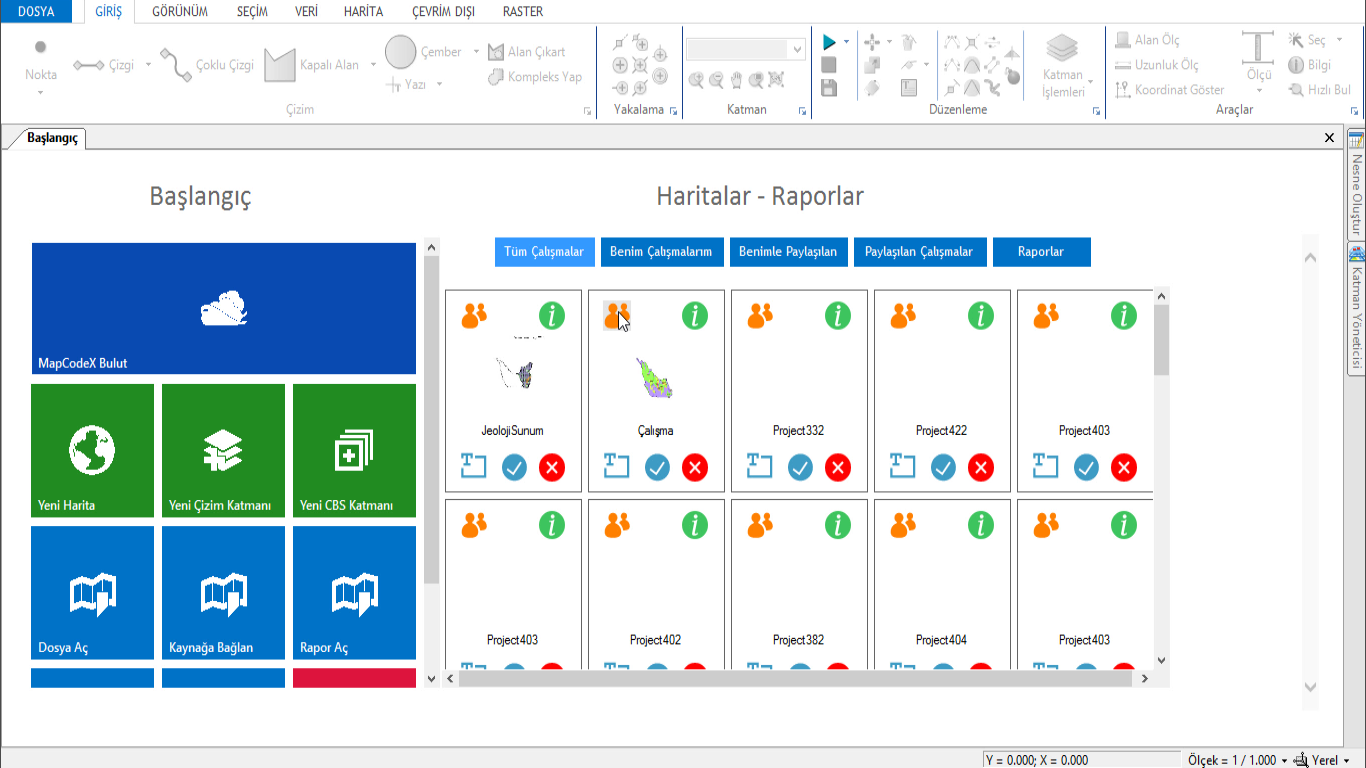Switch to the GÖRÜNÜM ribbon tab
This screenshot has height=768, width=1366.
(180, 12)
